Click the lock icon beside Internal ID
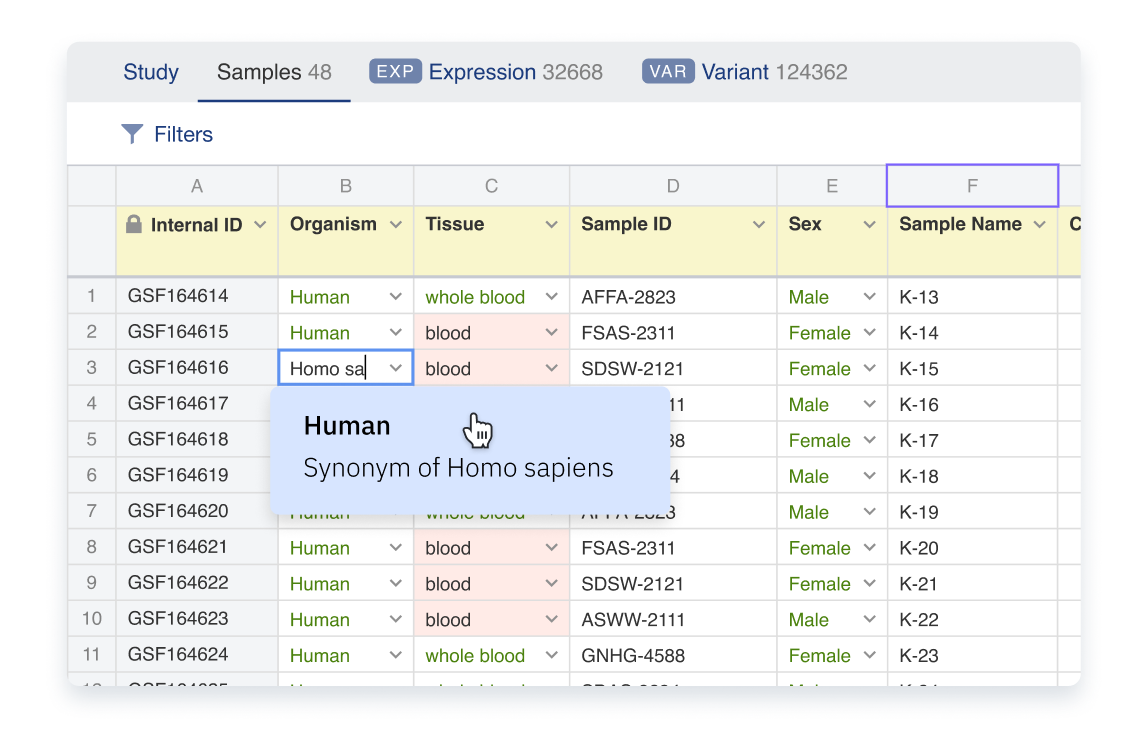 click(134, 225)
